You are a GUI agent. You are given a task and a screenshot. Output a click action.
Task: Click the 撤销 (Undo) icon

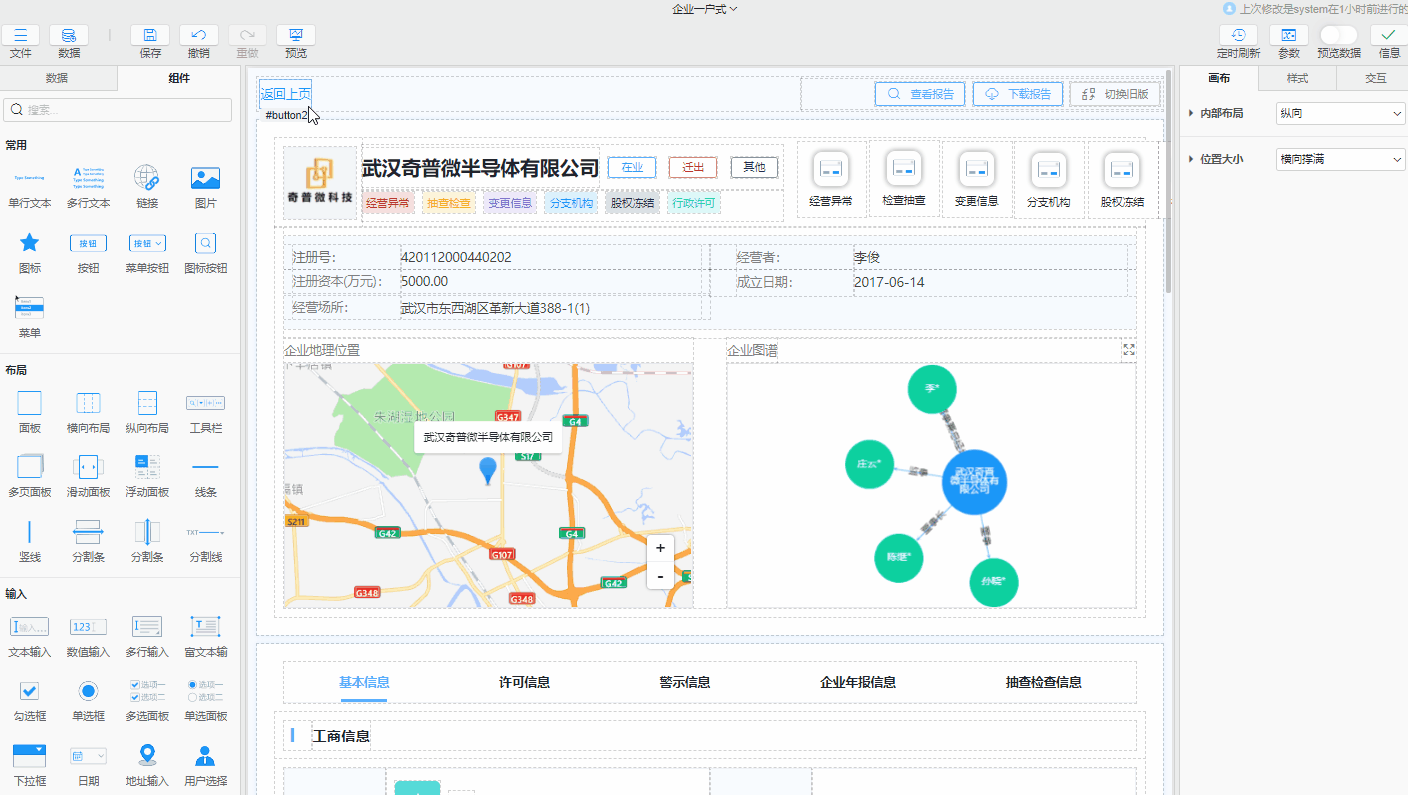point(198,36)
